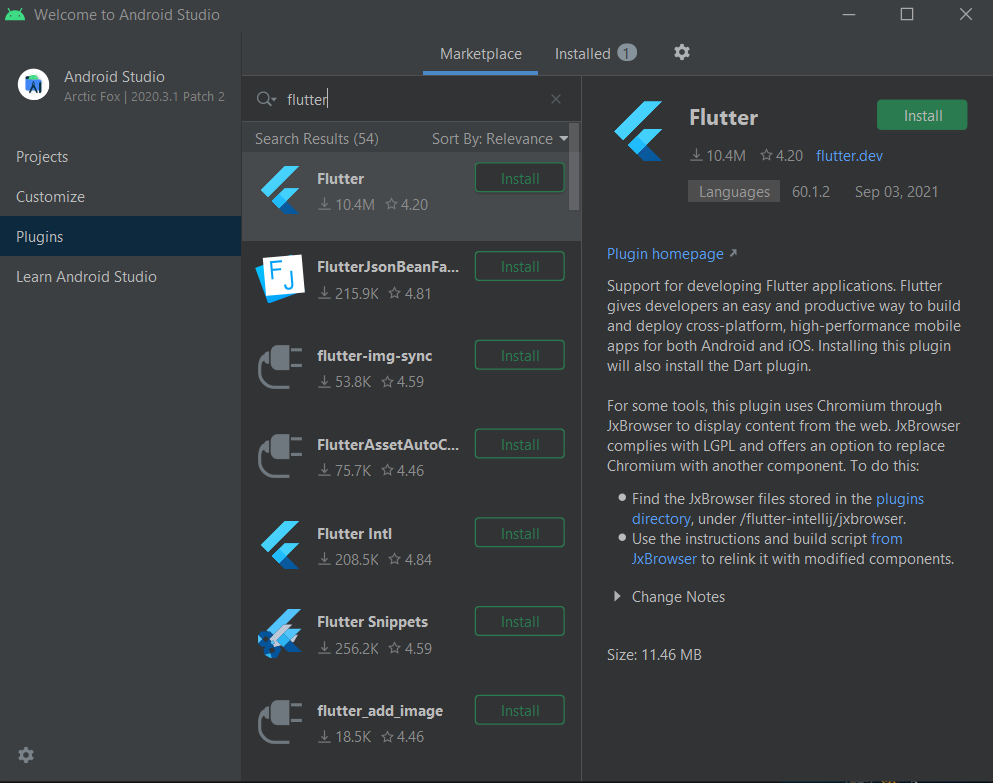Viewport: 993px width, 783px height.
Task: Select the FlutterJsonBeanFa... result name
Action: pyautogui.click(x=388, y=267)
